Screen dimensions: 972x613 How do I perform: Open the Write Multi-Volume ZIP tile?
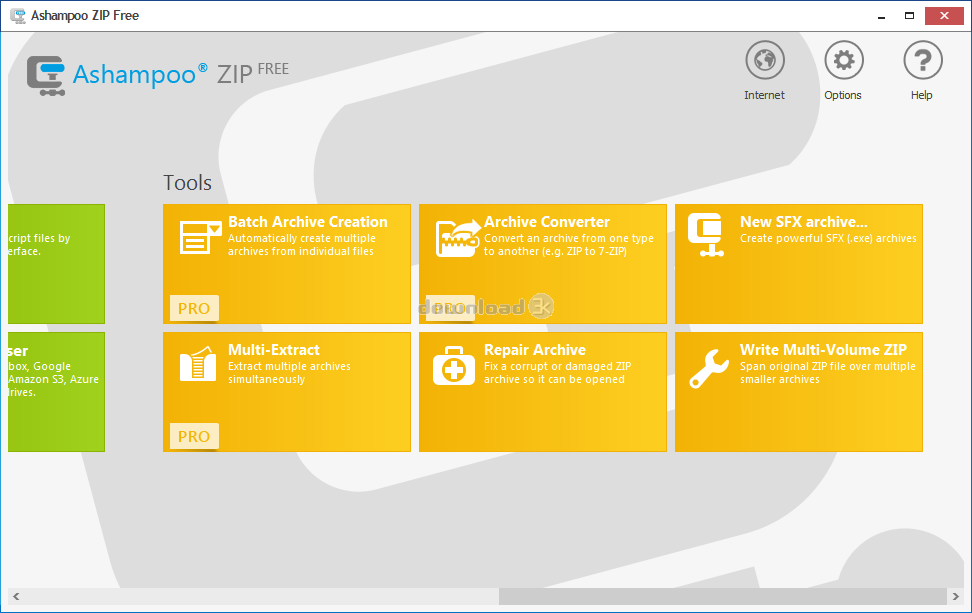798,392
